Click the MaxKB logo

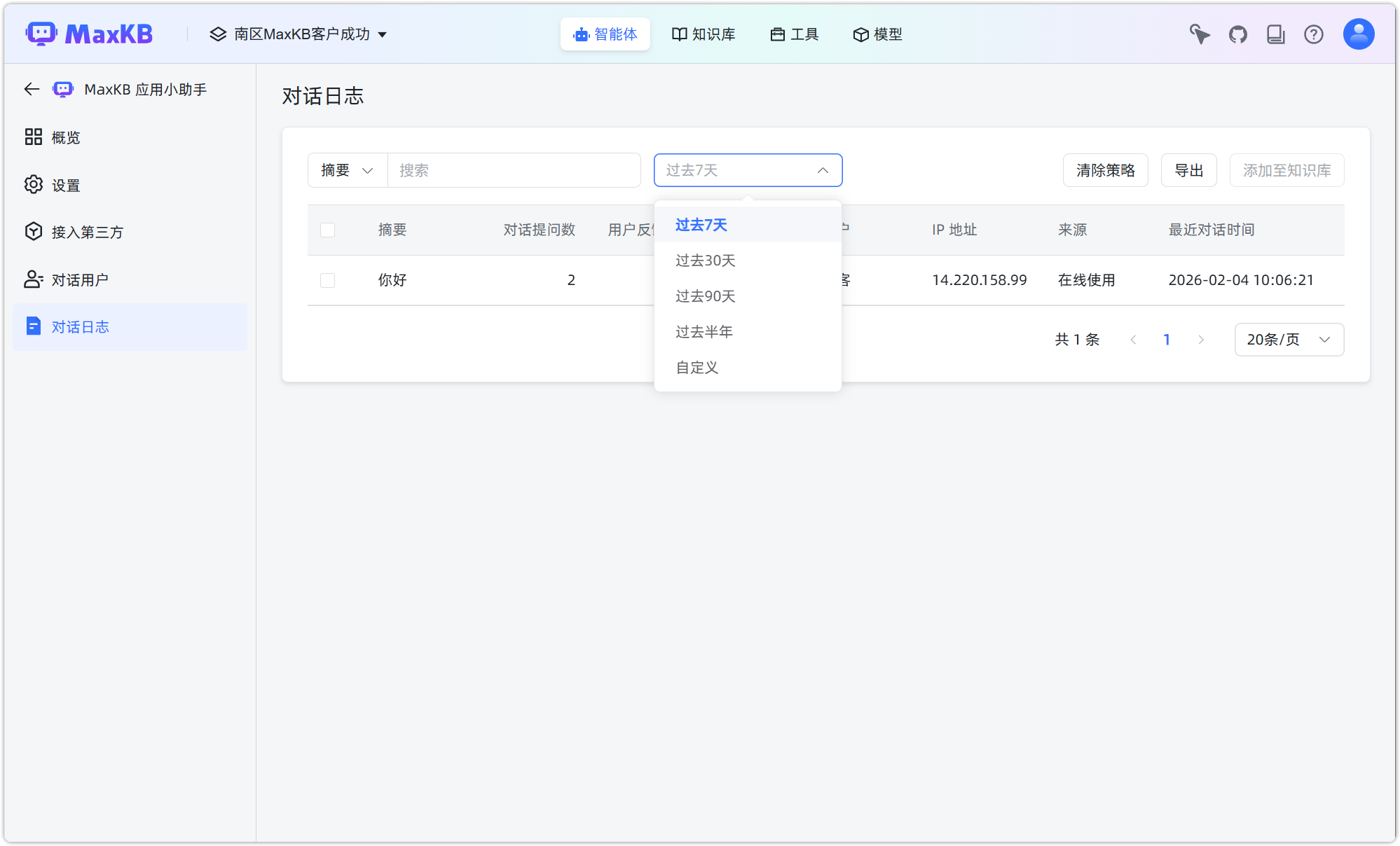click(x=90, y=33)
